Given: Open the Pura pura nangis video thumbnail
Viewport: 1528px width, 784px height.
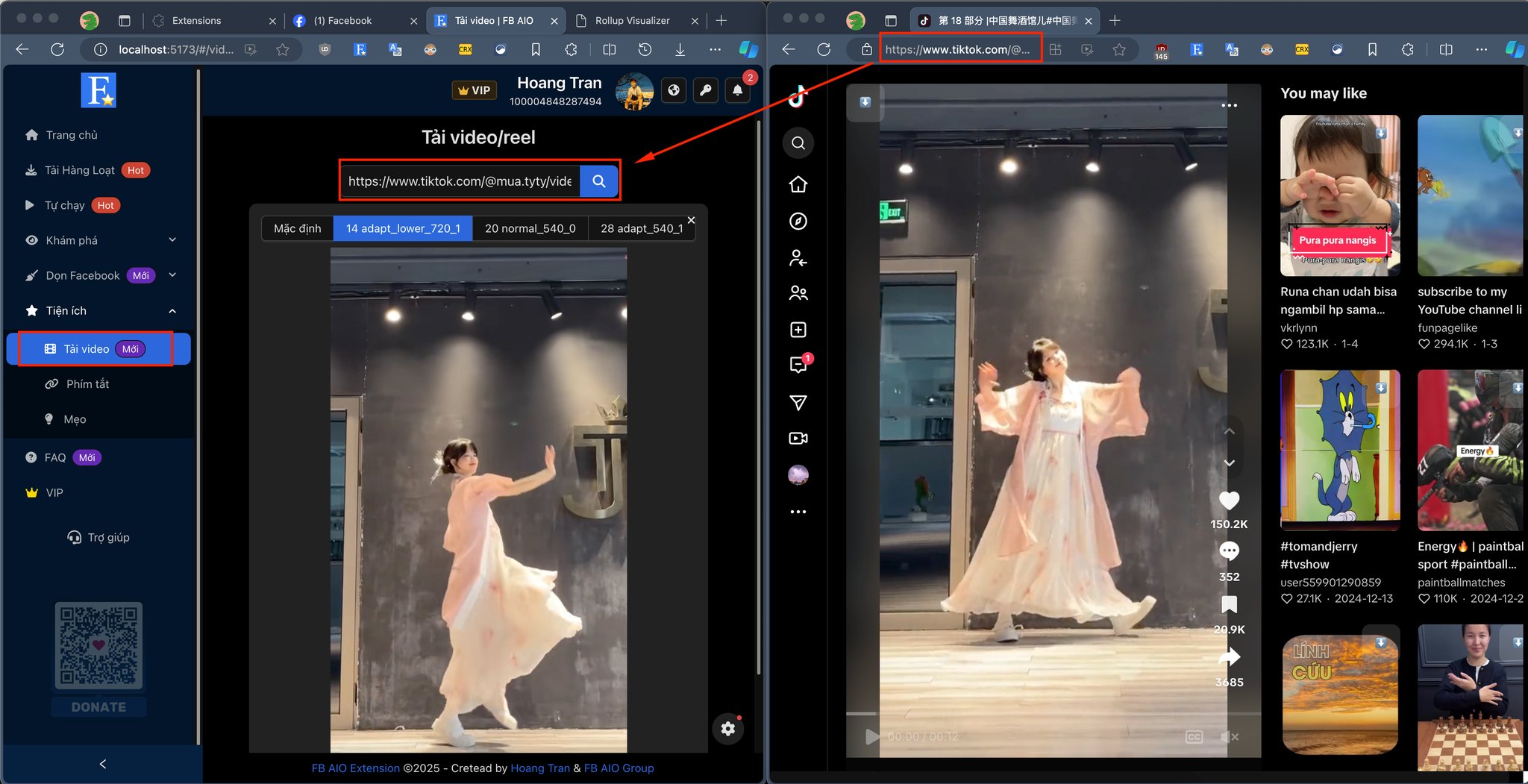Looking at the screenshot, I should (1340, 195).
